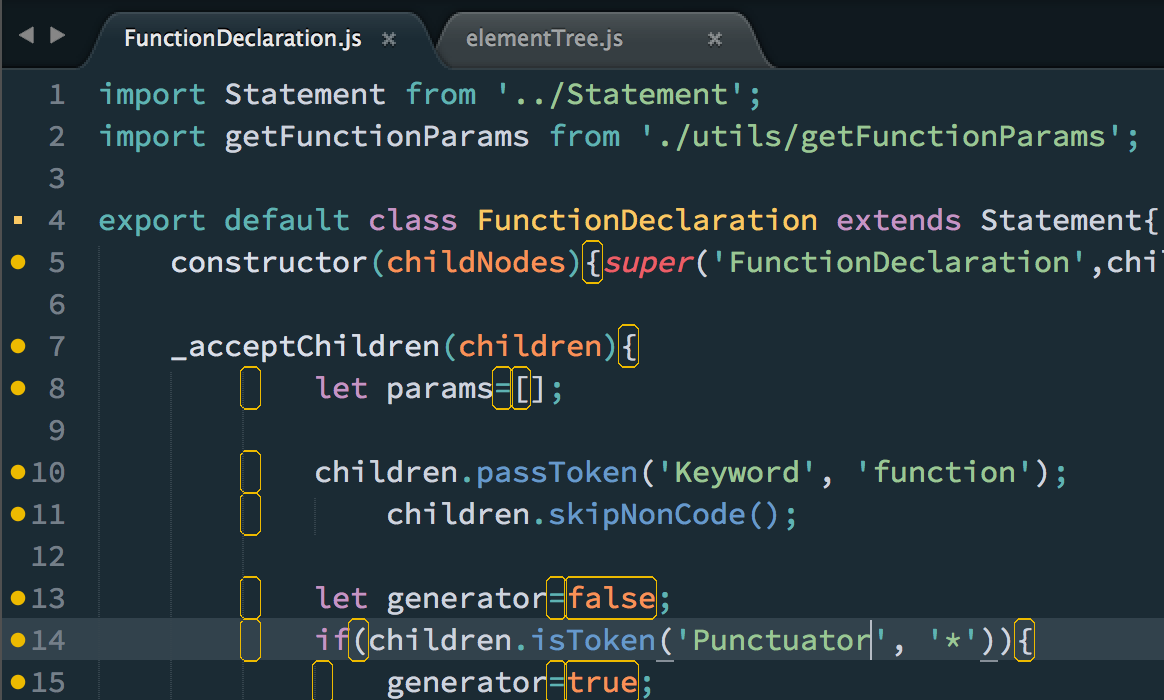This screenshot has width=1164, height=700.
Task: Click the 'default' keyword on line 4
Action: coord(287,220)
